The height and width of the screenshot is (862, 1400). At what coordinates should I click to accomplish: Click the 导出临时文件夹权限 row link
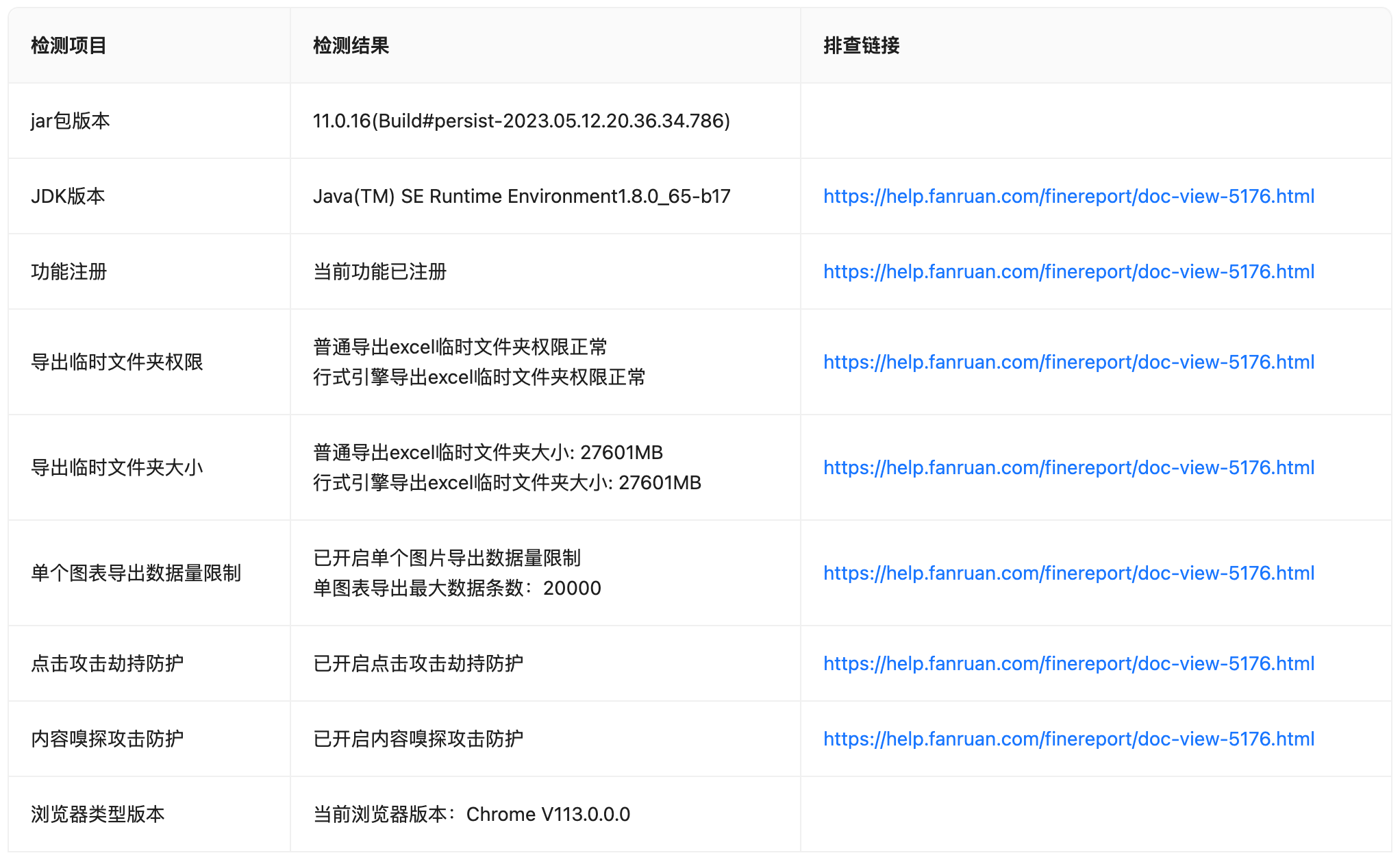1068,362
